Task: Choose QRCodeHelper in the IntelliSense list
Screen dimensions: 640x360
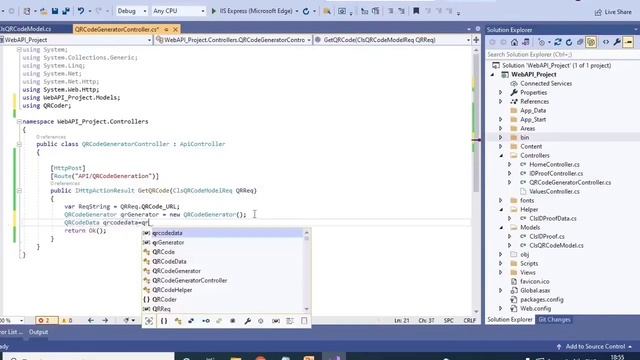Action: coord(172,290)
